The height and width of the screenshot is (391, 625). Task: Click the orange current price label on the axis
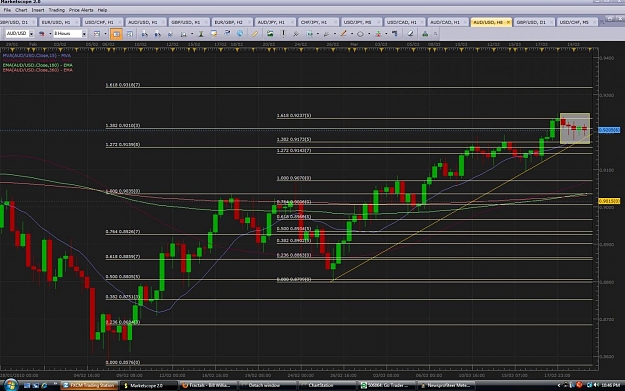tap(609, 201)
